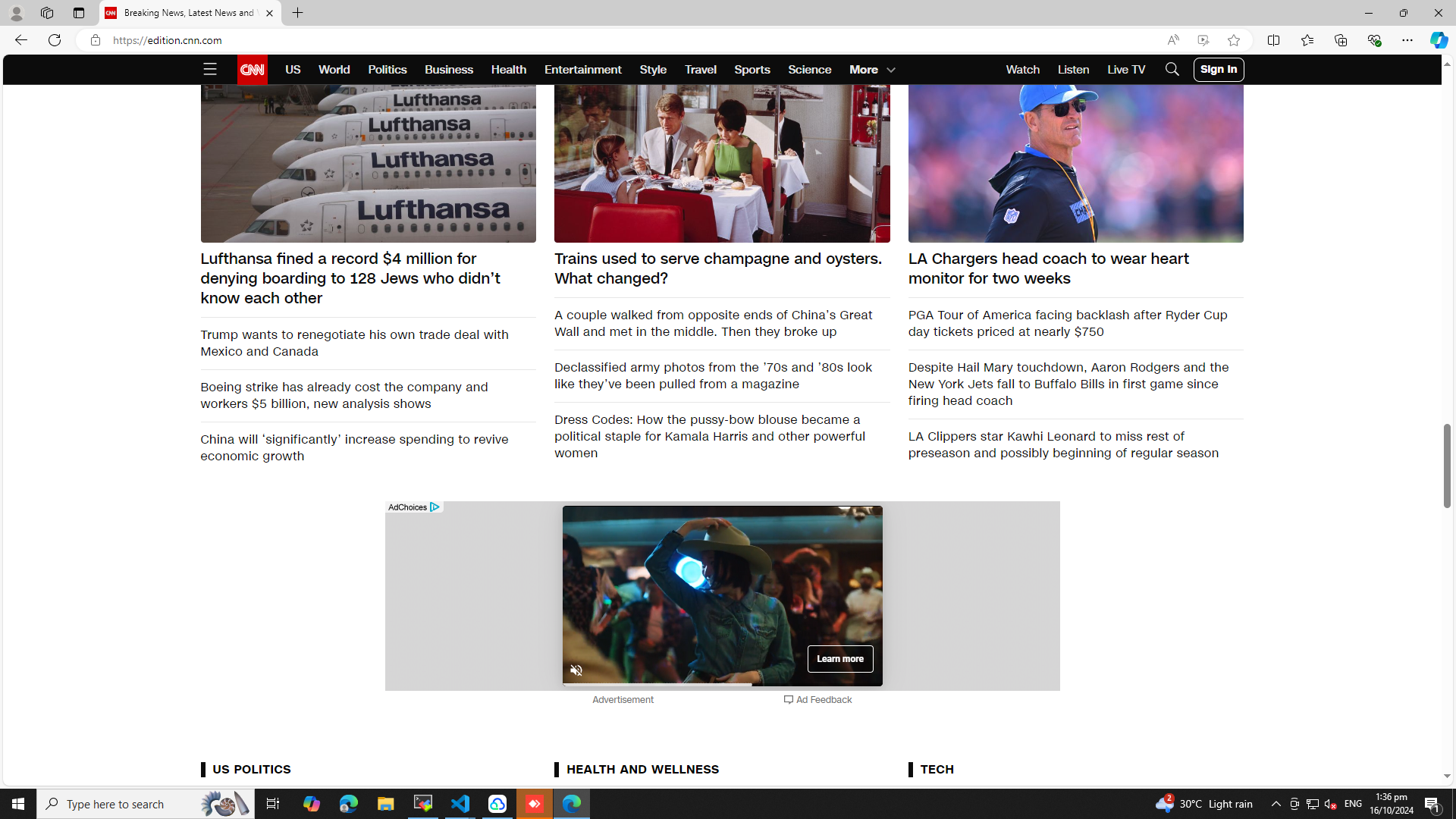Open the search magnifier icon in CNN header

tap(1172, 70)
